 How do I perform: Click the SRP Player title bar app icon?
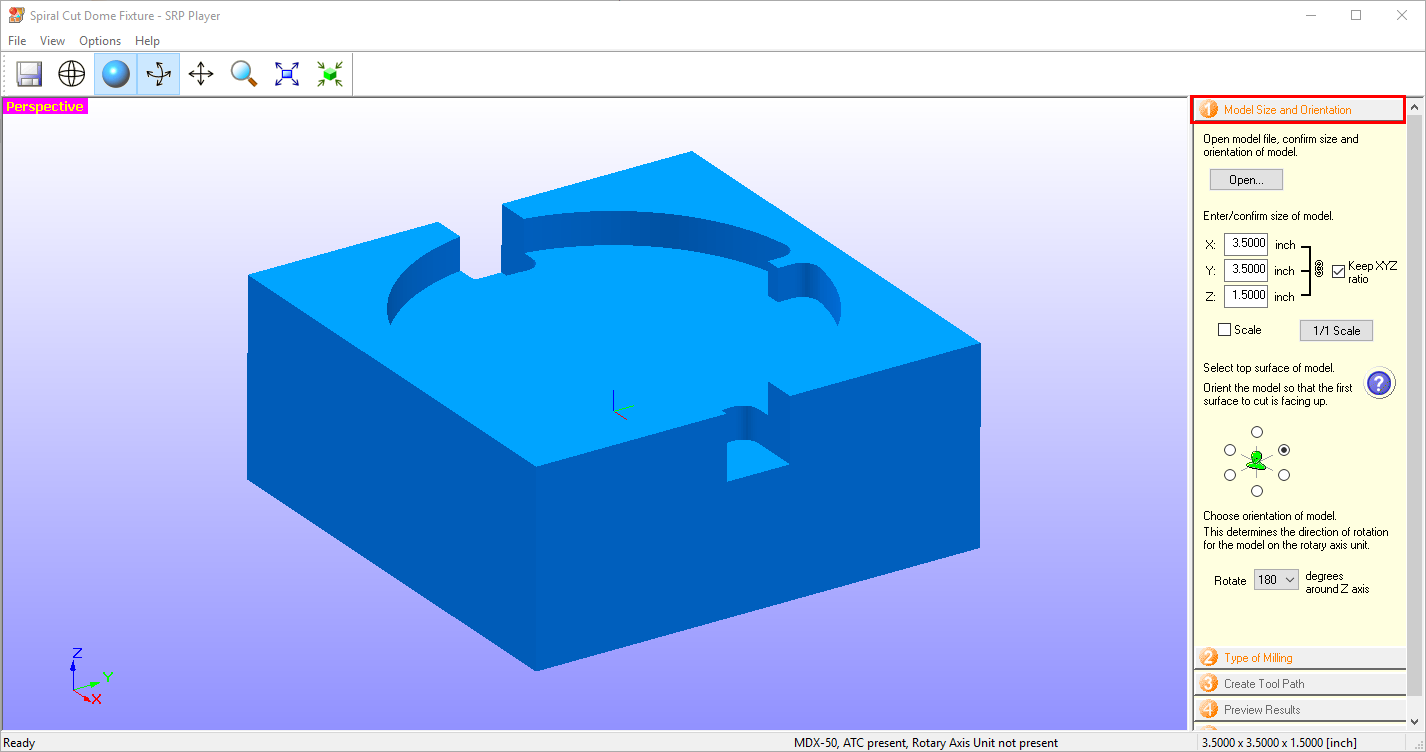pyautogui.click(x=14, y=15)
